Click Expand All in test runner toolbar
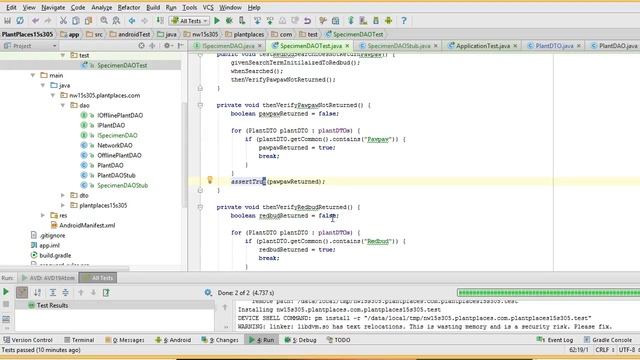The width and height of the screenshot is (640, 360). pos(53,292)
